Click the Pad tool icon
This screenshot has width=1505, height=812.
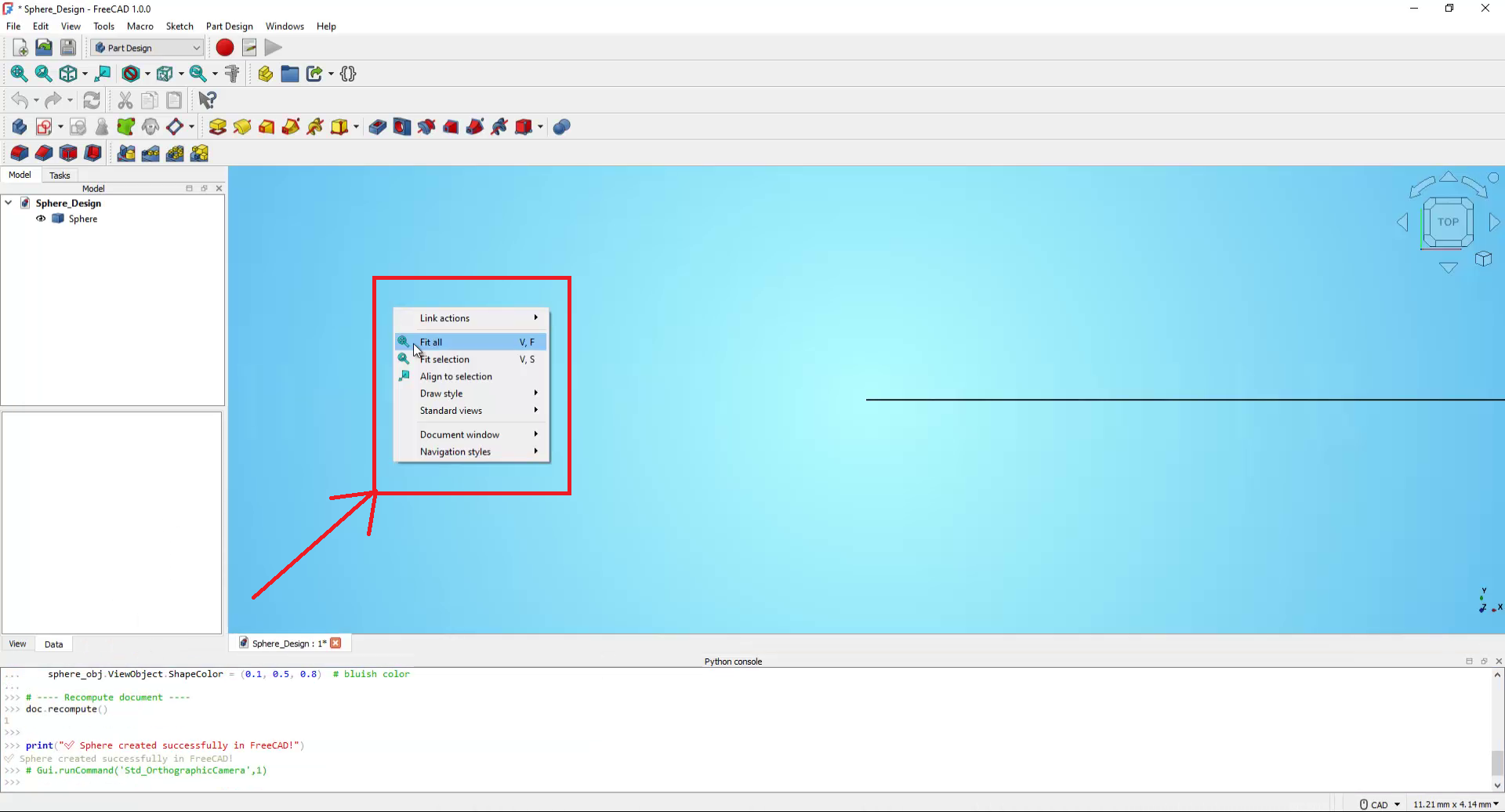coord(218,127)
